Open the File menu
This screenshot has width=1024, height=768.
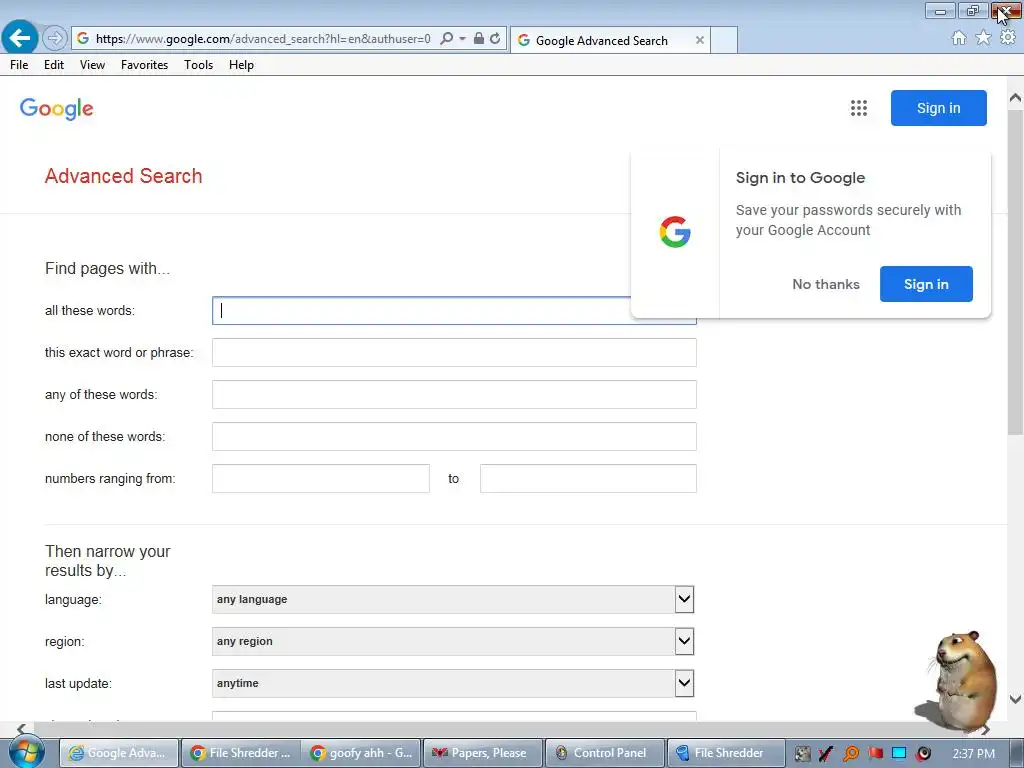pyautogui.click(x=19, y=65)
